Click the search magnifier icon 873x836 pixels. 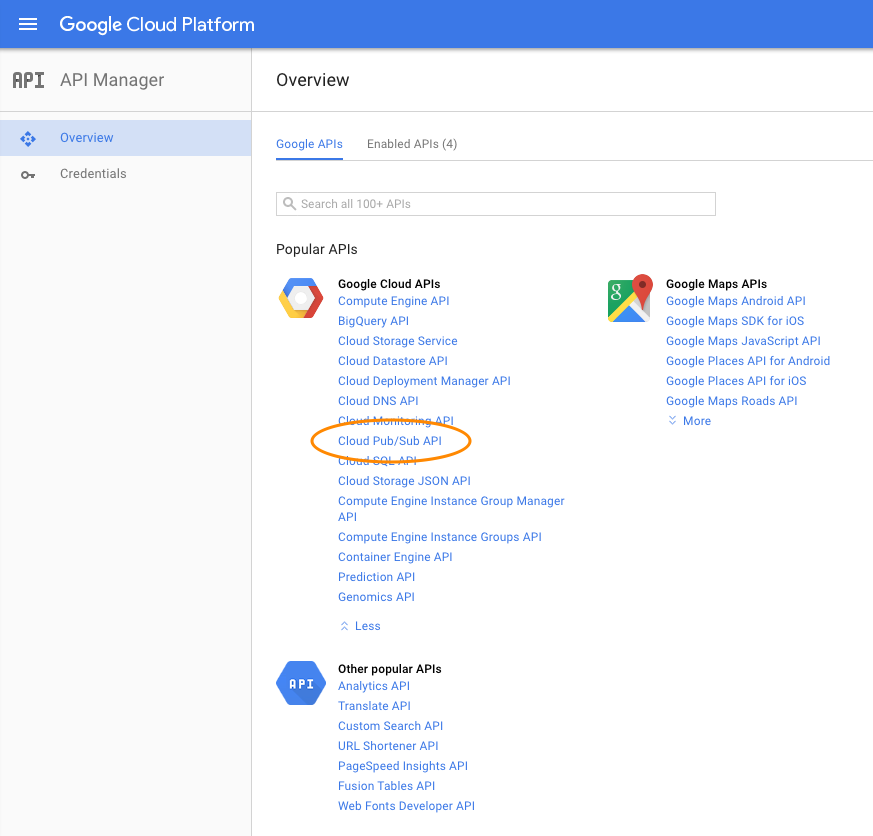coord(289,204)
